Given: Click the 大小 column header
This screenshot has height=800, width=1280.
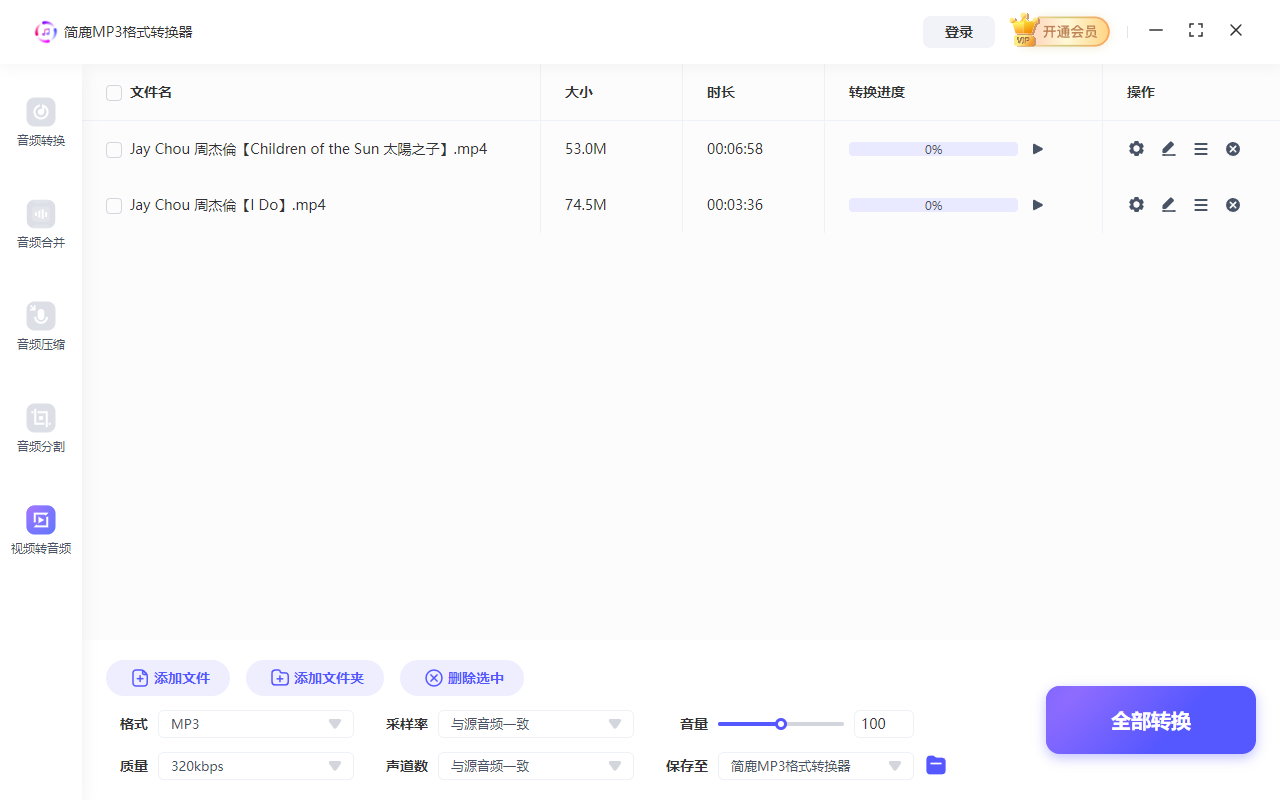Looking at the screenshot, I should click(579, 92).
